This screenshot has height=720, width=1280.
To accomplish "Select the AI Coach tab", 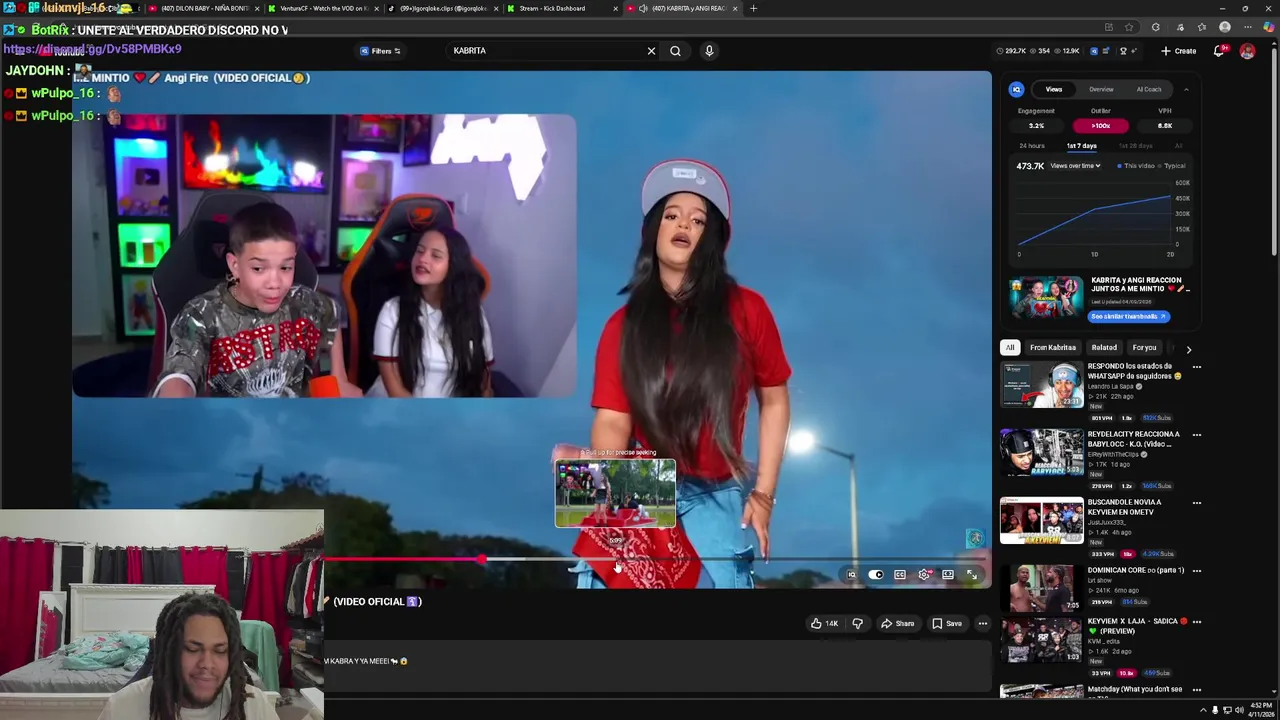I will 1149,89.
